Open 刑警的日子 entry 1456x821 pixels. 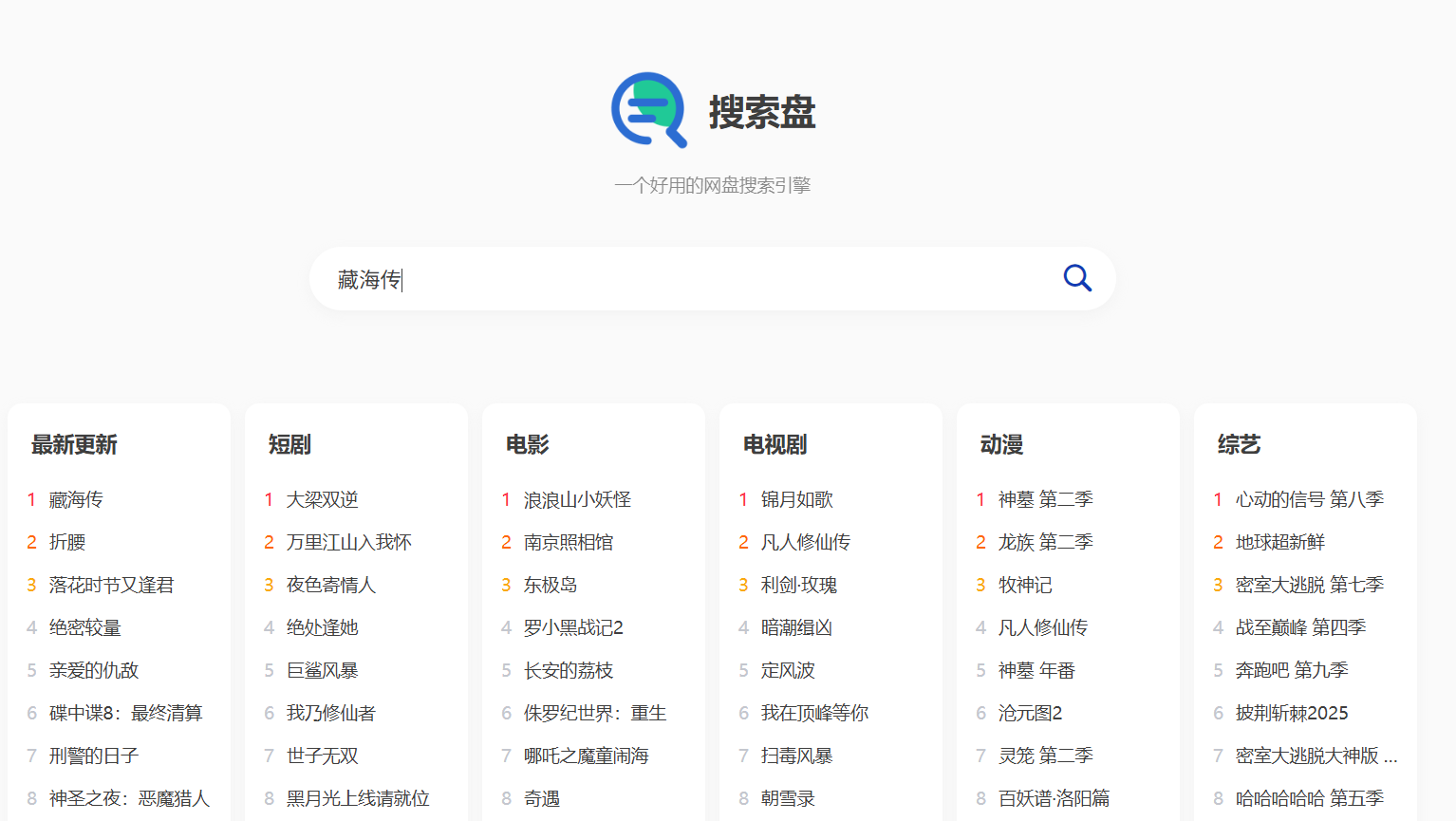click(x=94, y=756)
